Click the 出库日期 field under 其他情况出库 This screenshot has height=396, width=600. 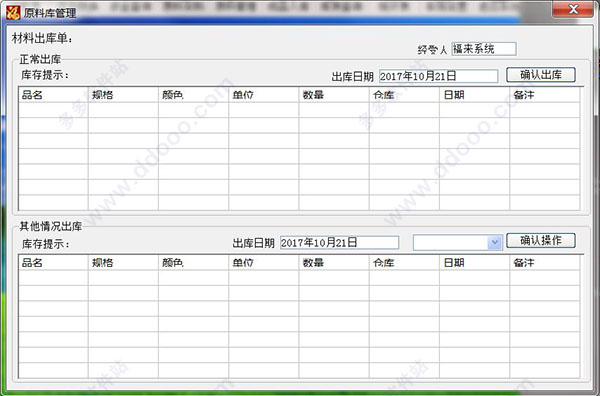click(x=339, y=243)
